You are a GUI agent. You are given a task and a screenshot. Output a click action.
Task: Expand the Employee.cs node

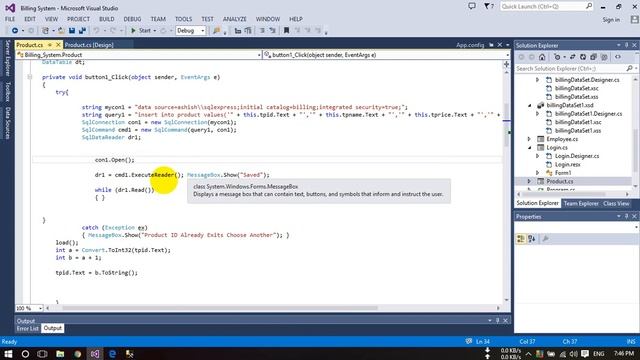coord(529,139)
